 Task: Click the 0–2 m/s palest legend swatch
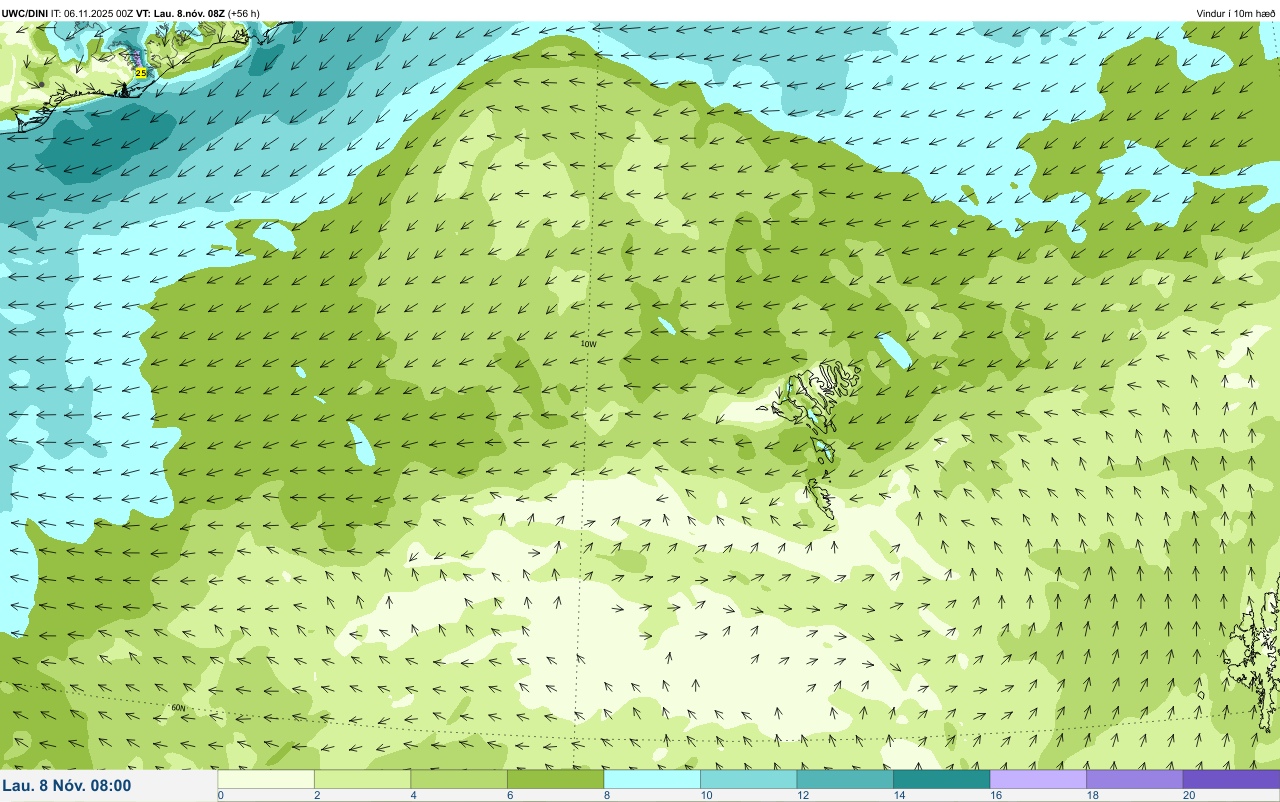coord(266,779)
